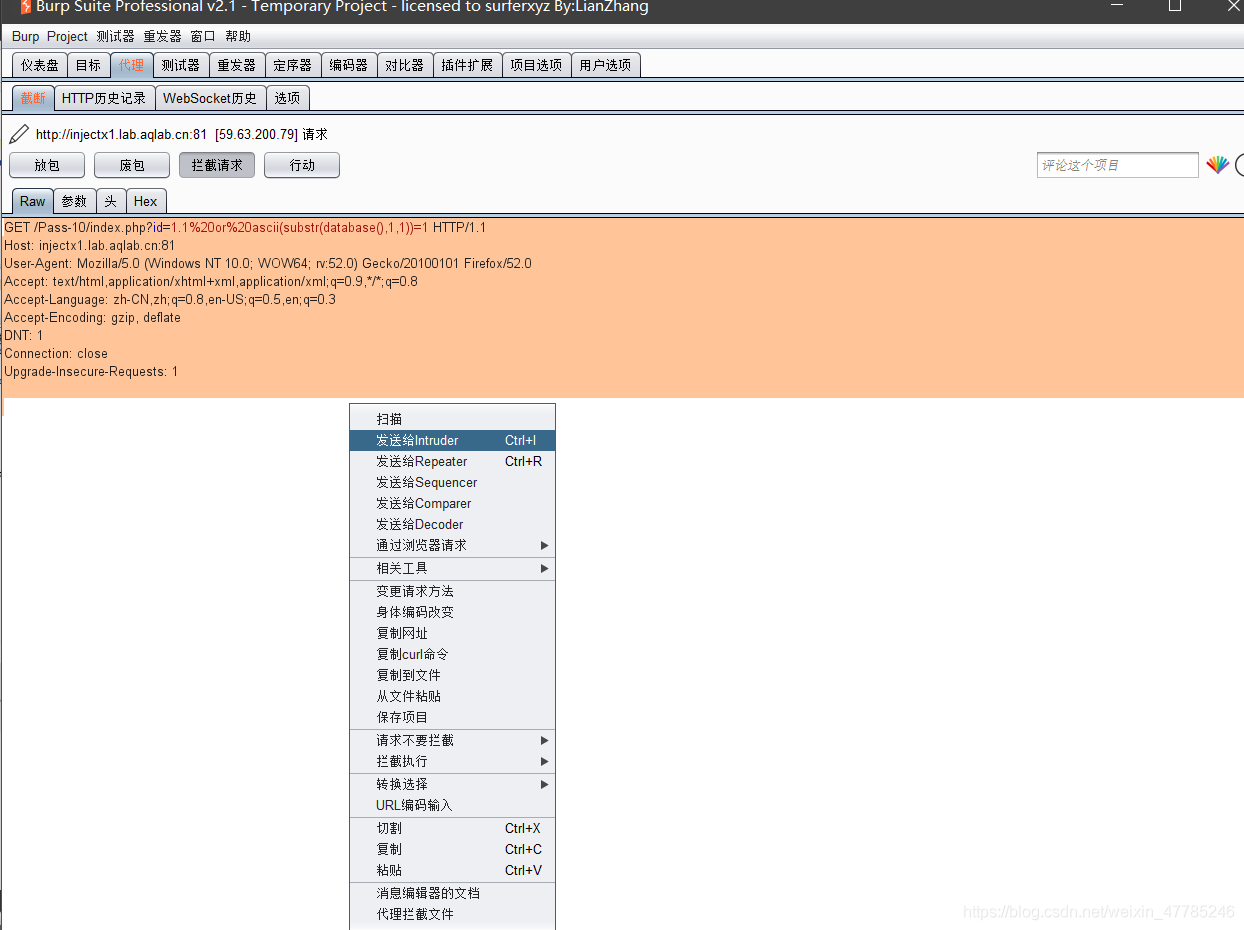Toggle the 拦截请求 intercept button
Image resolution: width=1244 pixels, height=930 pixels.
point(217,165)
